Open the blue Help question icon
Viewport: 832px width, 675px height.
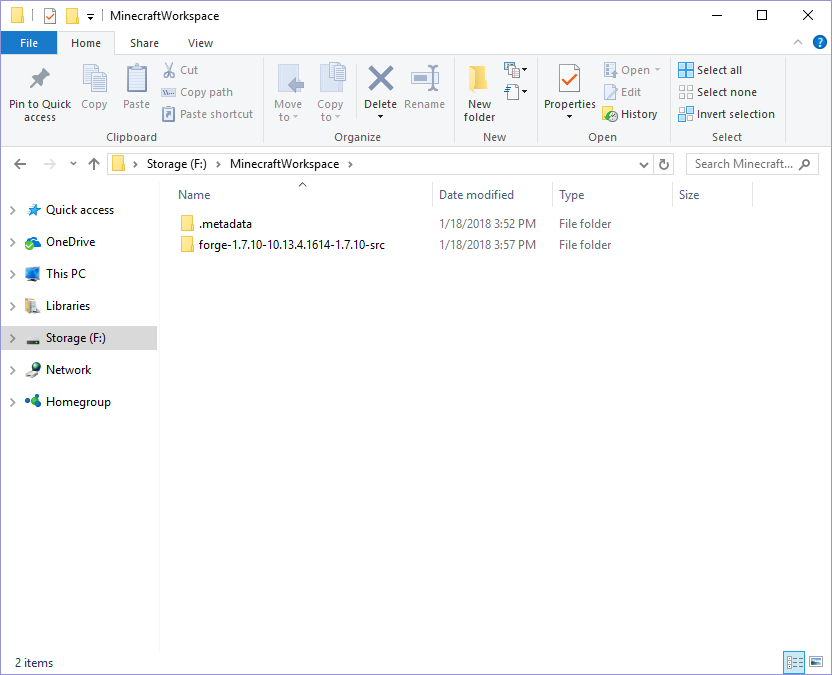click(819, 42)
